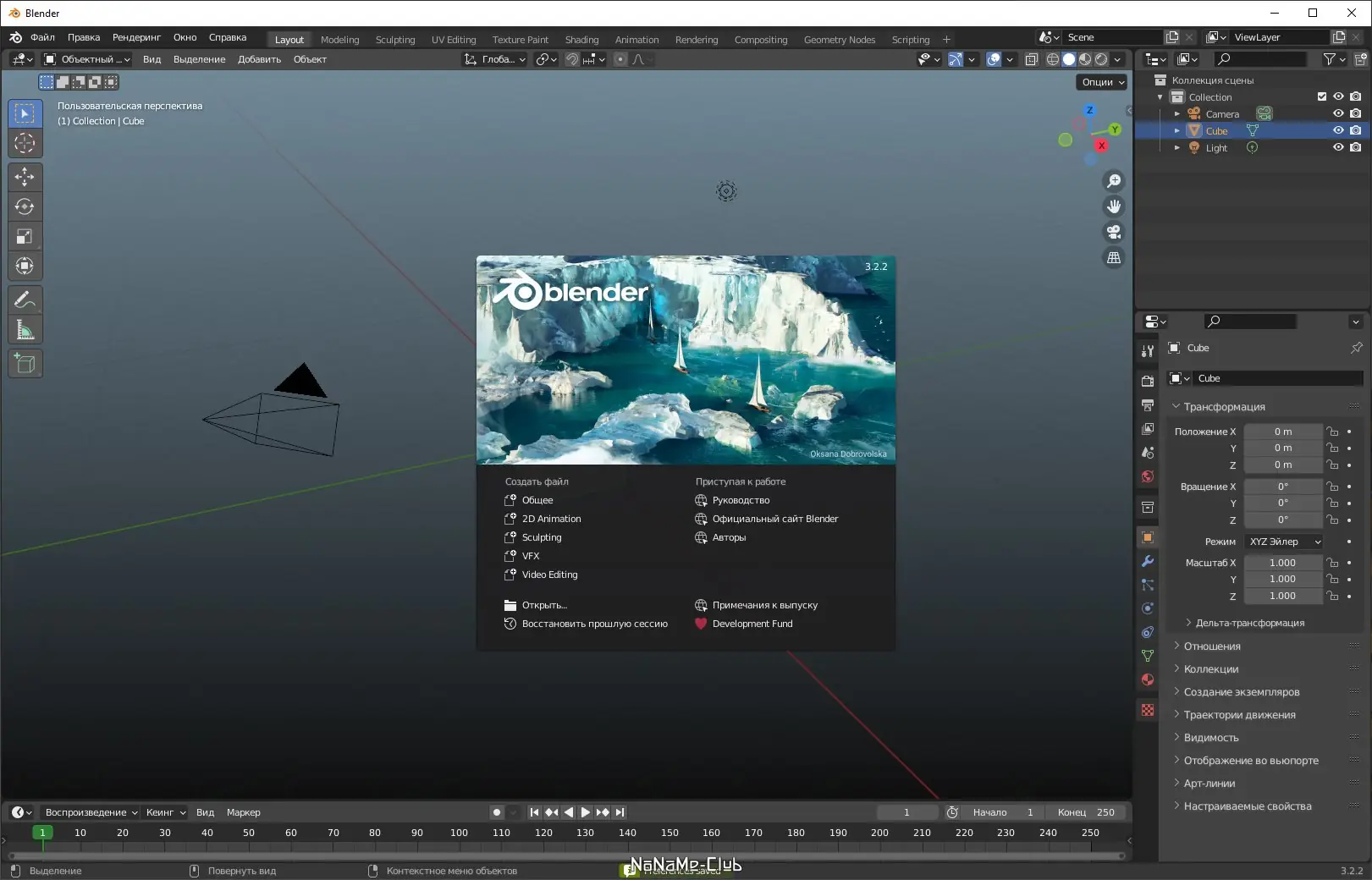Select the Box Select tool

(25, 113)
